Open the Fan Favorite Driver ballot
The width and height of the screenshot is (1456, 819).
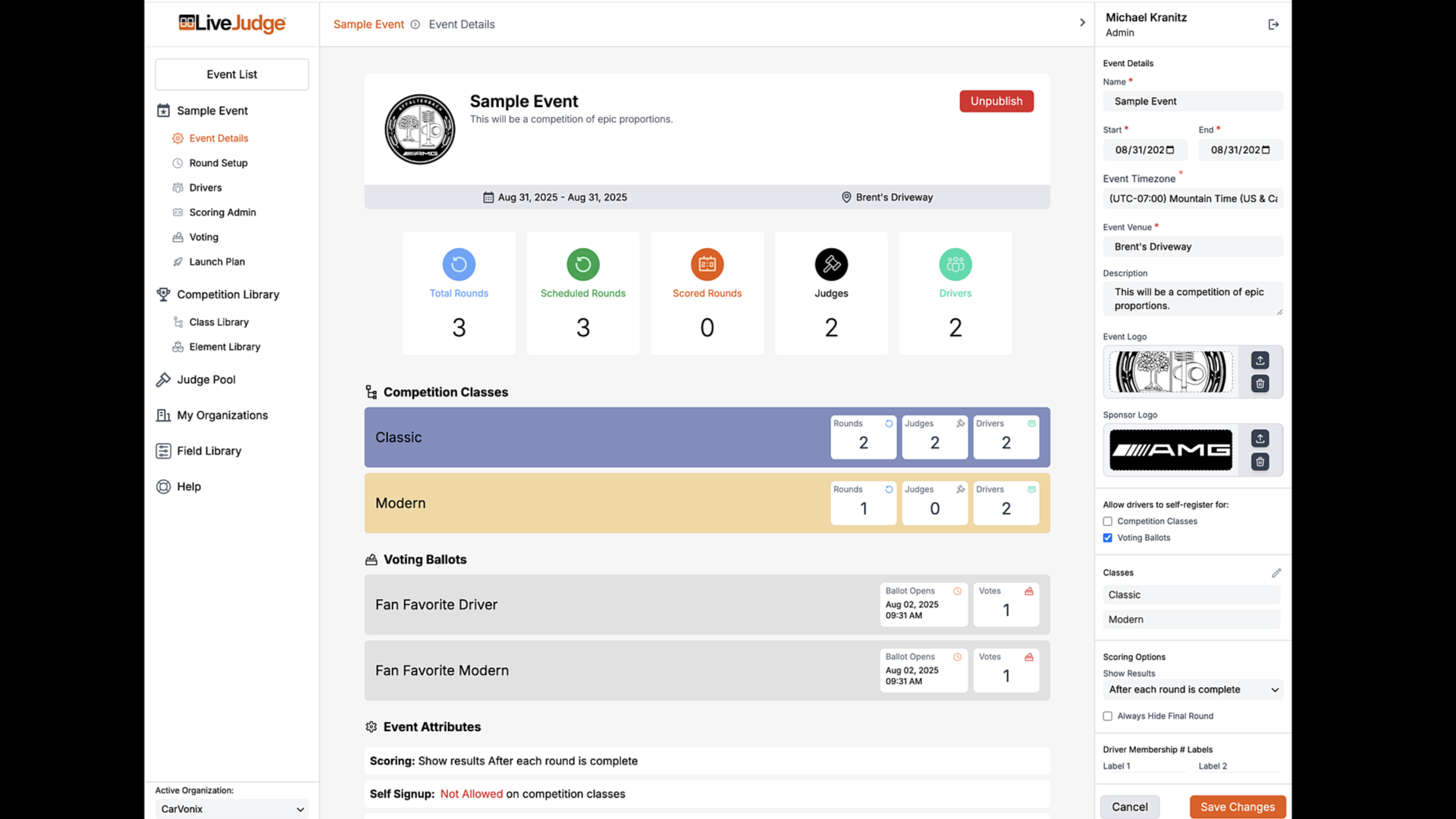(707, 604)
